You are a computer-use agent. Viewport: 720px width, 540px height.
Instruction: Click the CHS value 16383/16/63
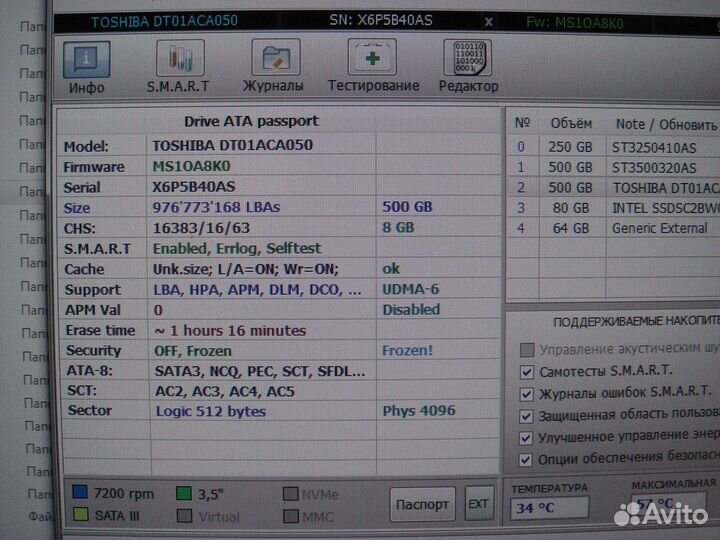click(201, 228)
